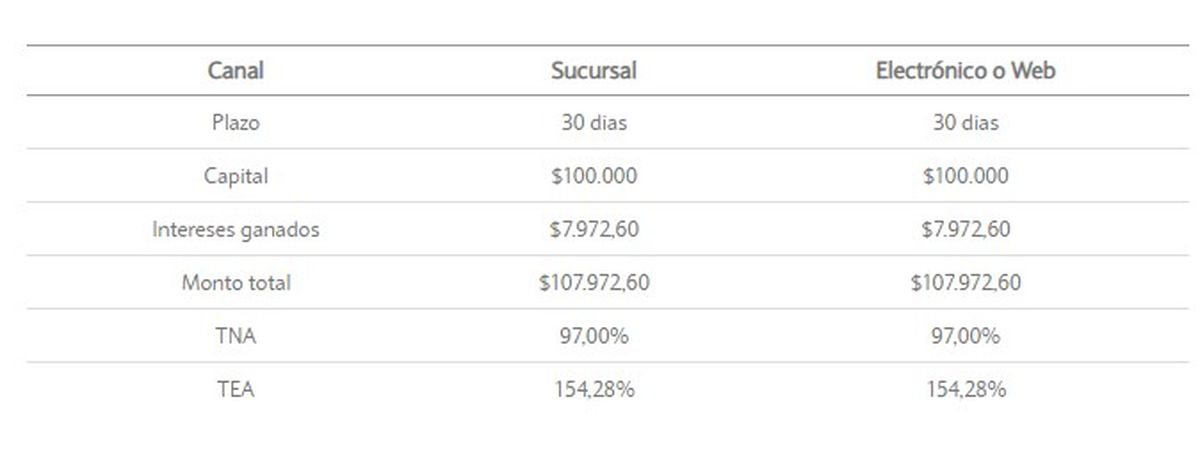Click the Plazo row label
Viewport: 1200px width, 468px height.
236,124
